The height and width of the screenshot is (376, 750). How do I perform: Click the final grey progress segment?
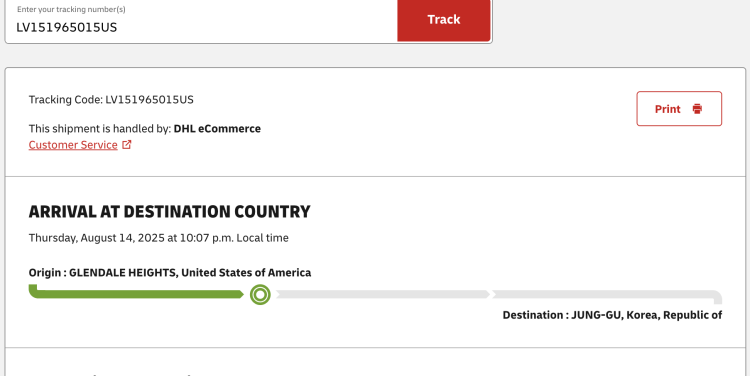point(603,294)
